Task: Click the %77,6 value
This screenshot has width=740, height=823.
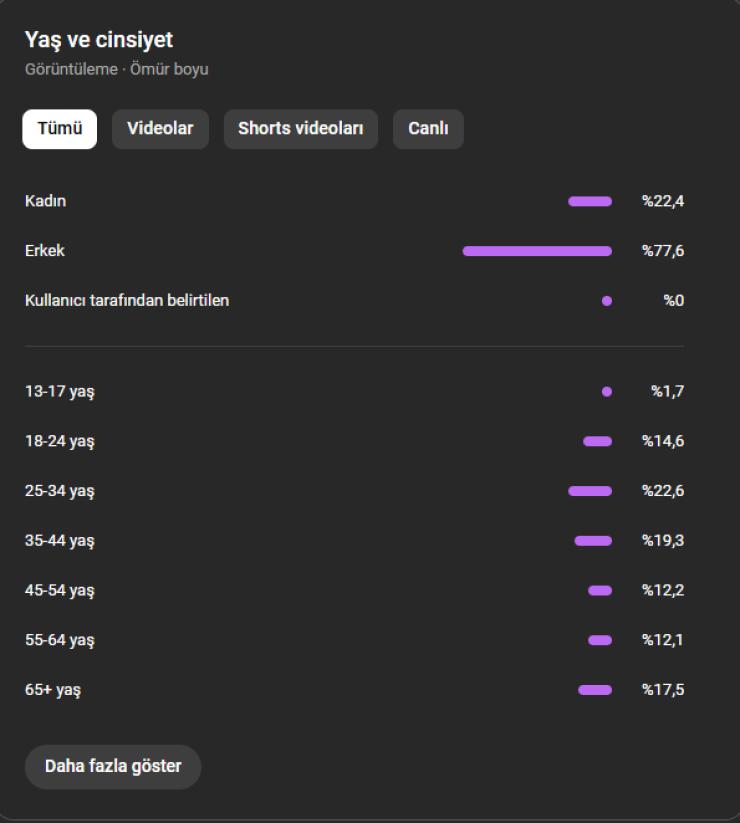Action: [663, 251]
